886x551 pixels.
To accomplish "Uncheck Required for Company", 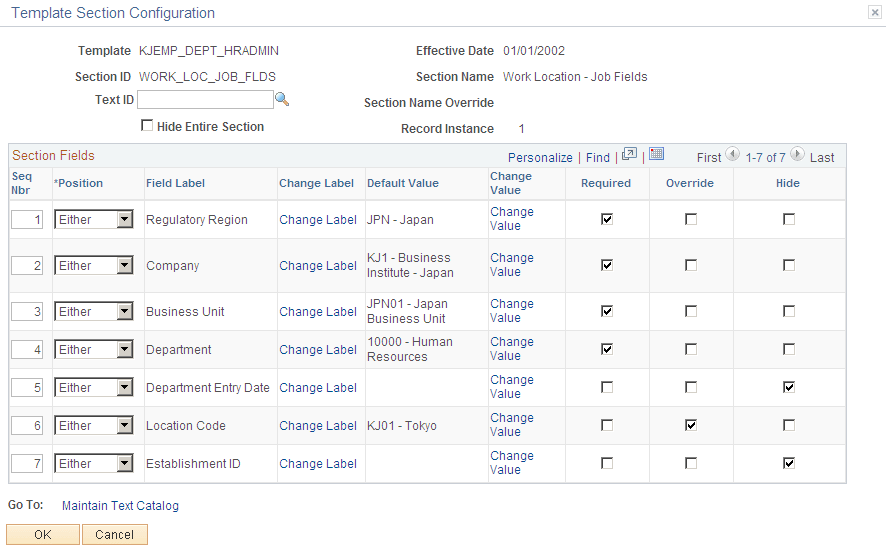I will coord(607,265).
